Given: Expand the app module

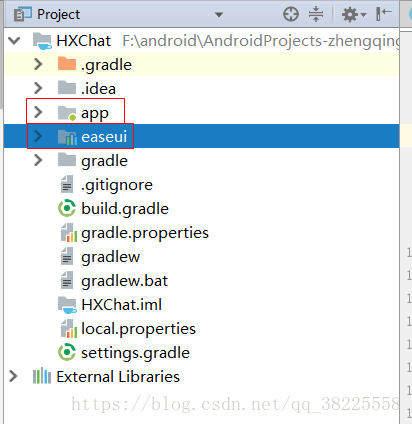Looking at the screenshot, I should (x=38, y=112).
